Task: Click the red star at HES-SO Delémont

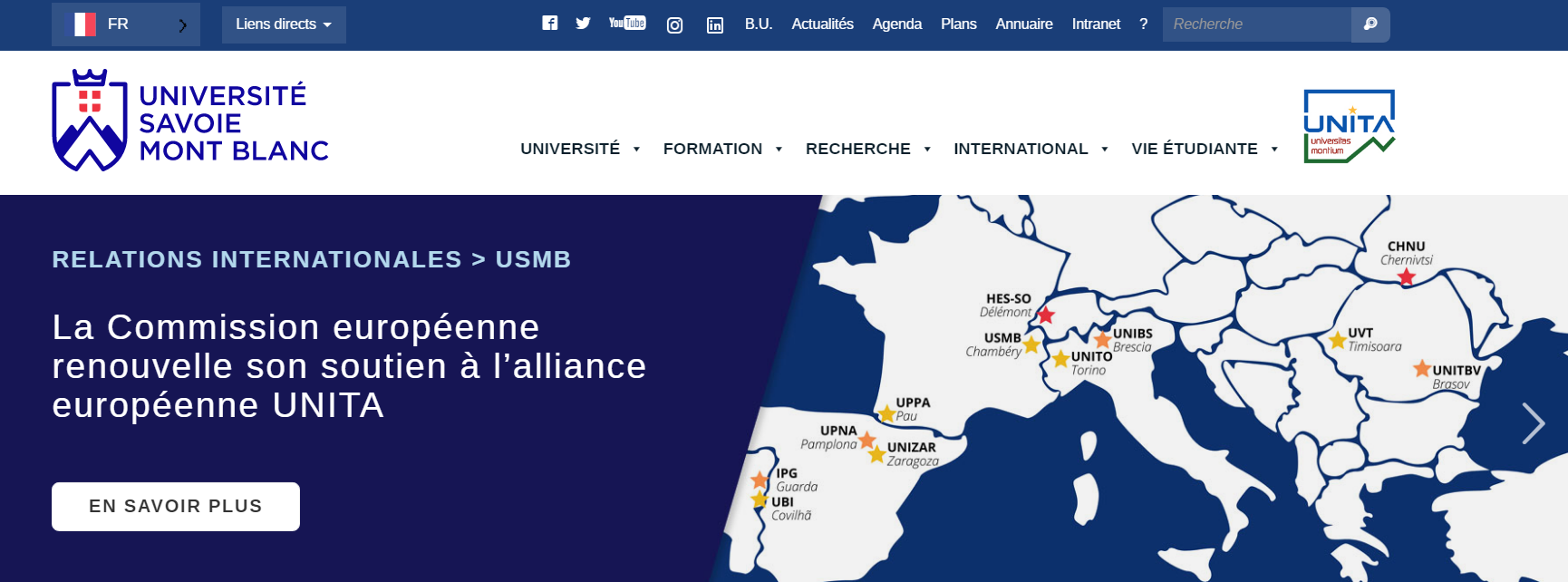Action: pos(1046,315)
